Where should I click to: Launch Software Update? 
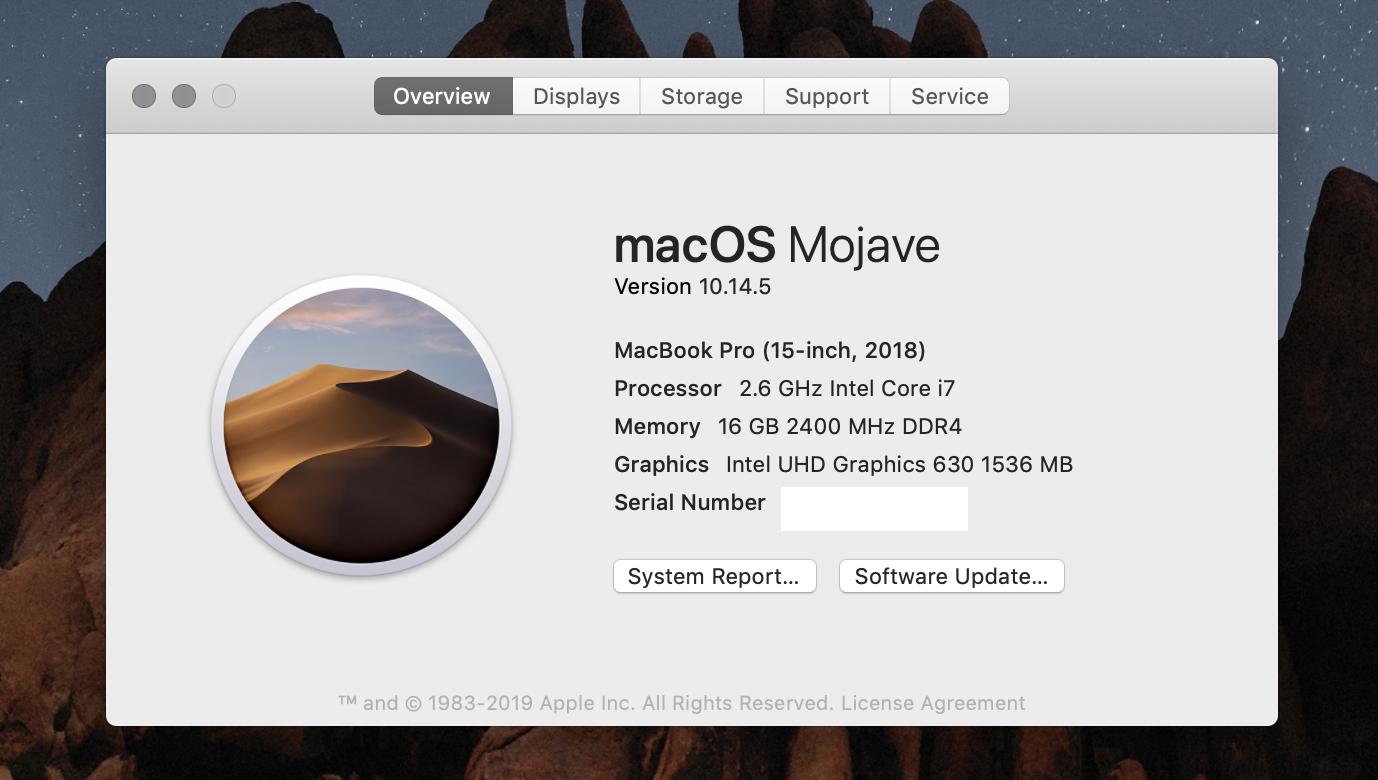[x=951, y=576]
